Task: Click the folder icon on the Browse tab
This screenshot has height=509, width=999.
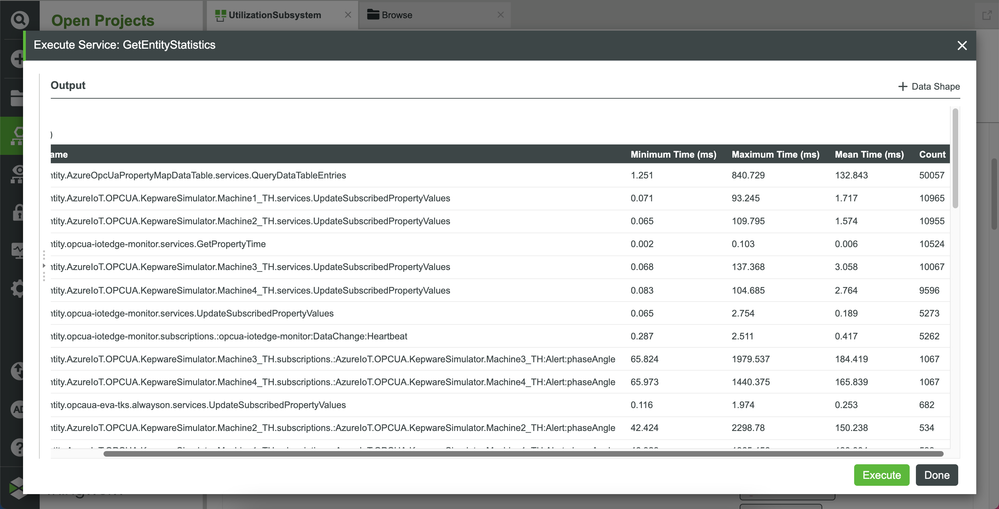Action: [373, 15]
